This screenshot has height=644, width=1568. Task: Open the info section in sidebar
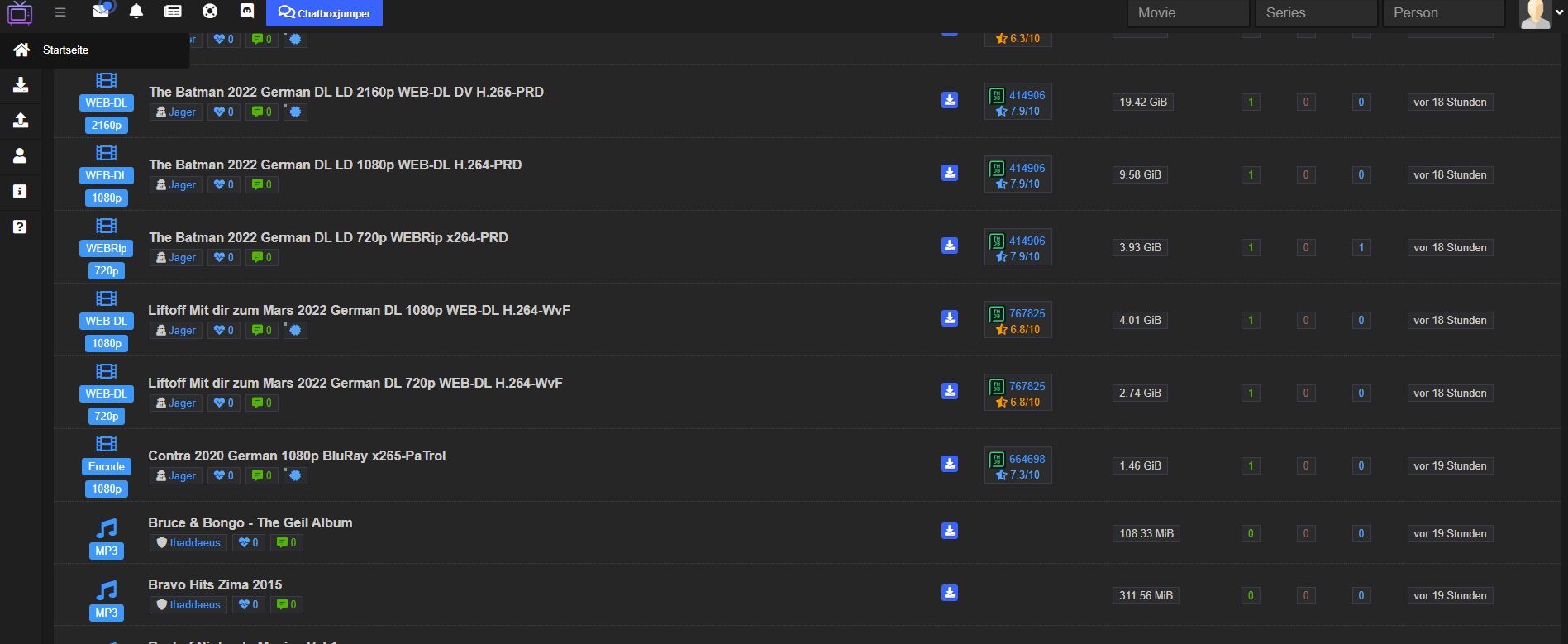pos(21,191)
